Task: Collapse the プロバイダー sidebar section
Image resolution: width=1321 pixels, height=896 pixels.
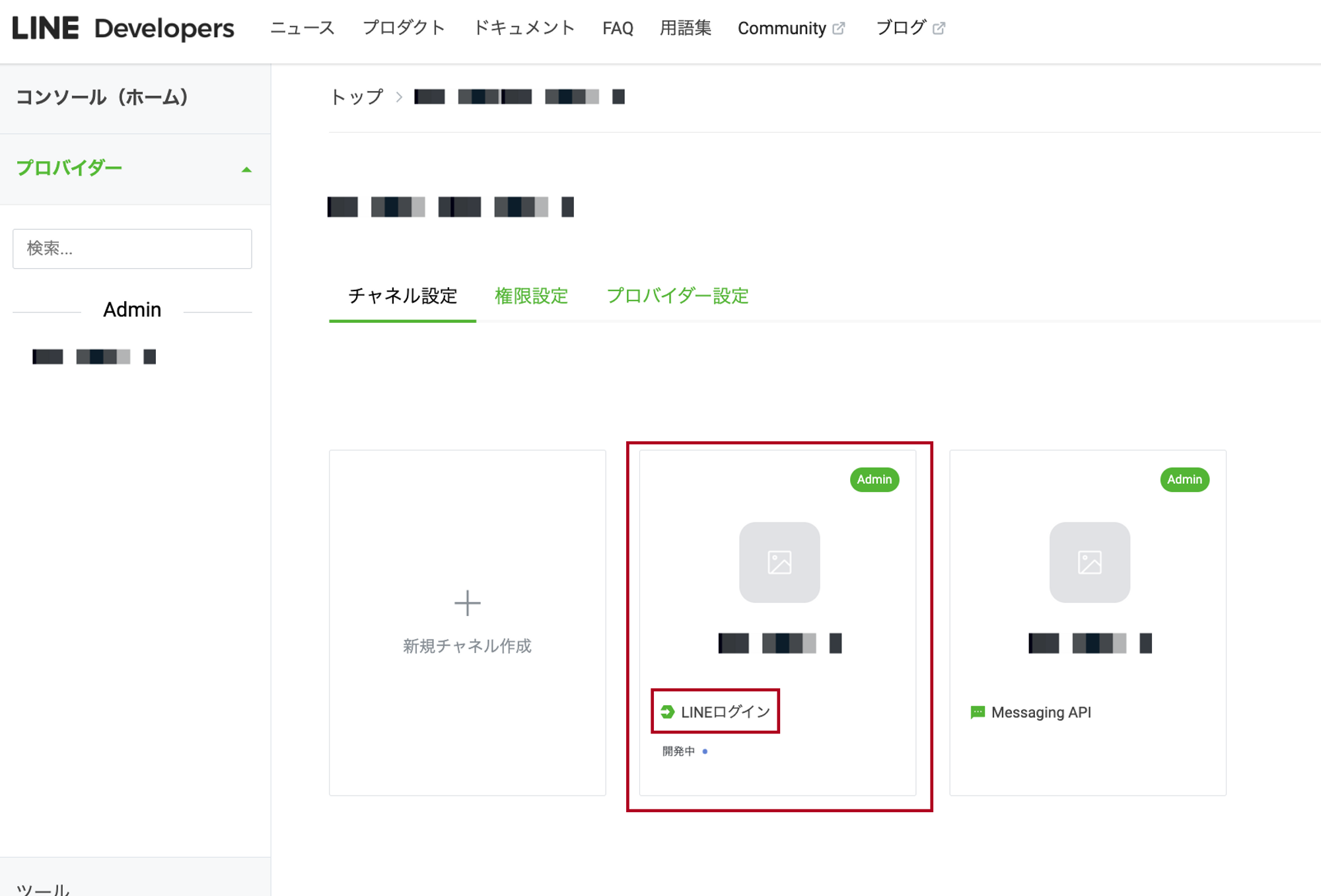Action: click(246, 170)
